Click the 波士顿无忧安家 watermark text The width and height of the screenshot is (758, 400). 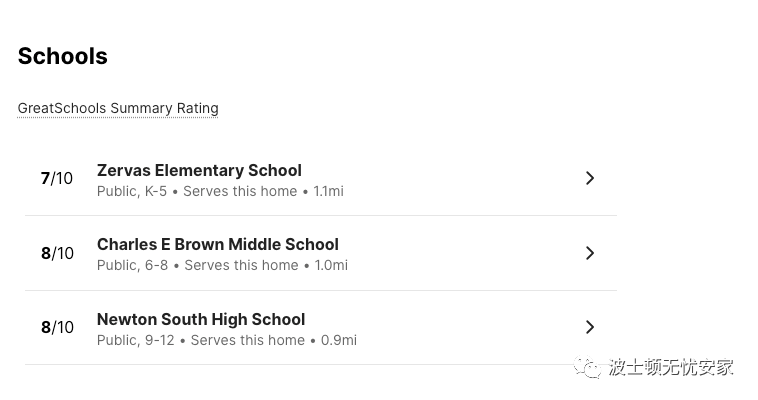pos(671,367)
